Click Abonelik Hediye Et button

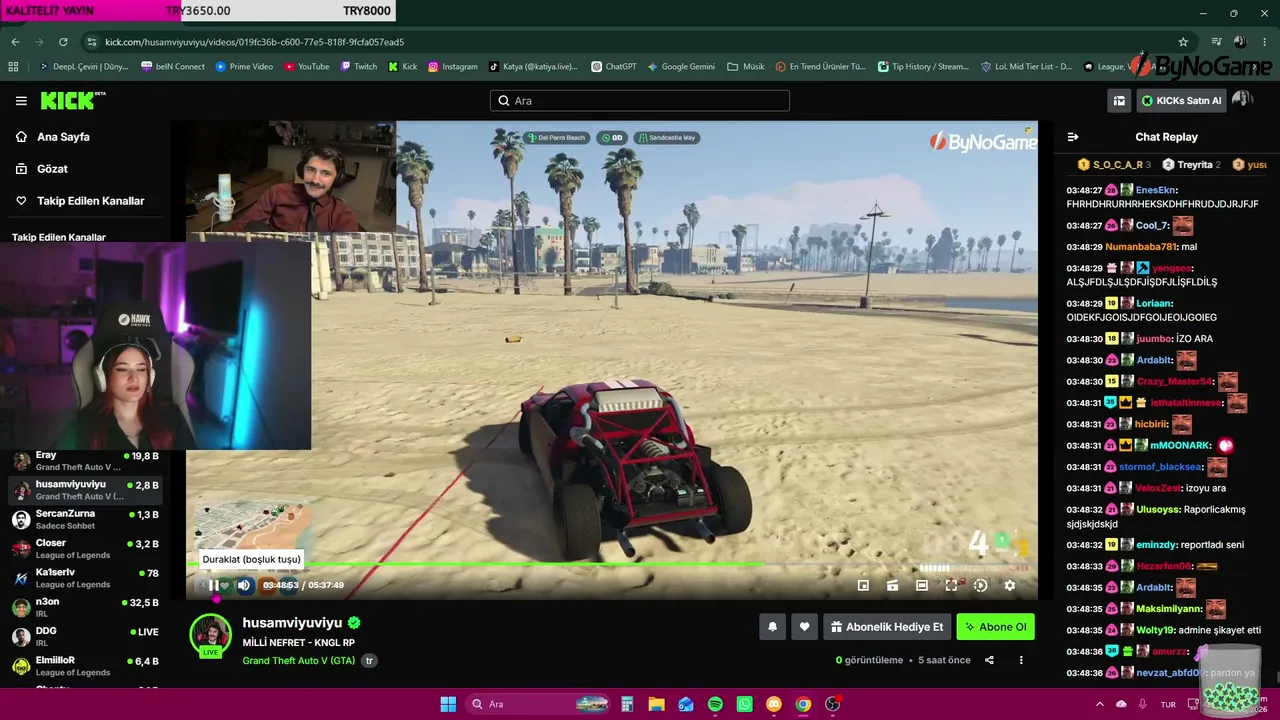click(x=887, y=627)
